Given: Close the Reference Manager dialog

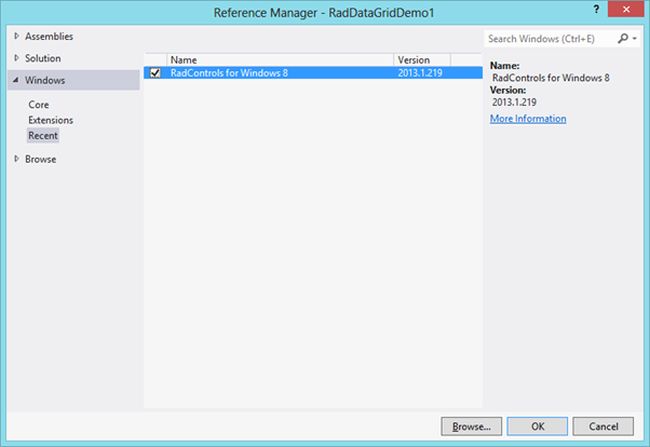Looking at the screenshot, I should 626,9.
